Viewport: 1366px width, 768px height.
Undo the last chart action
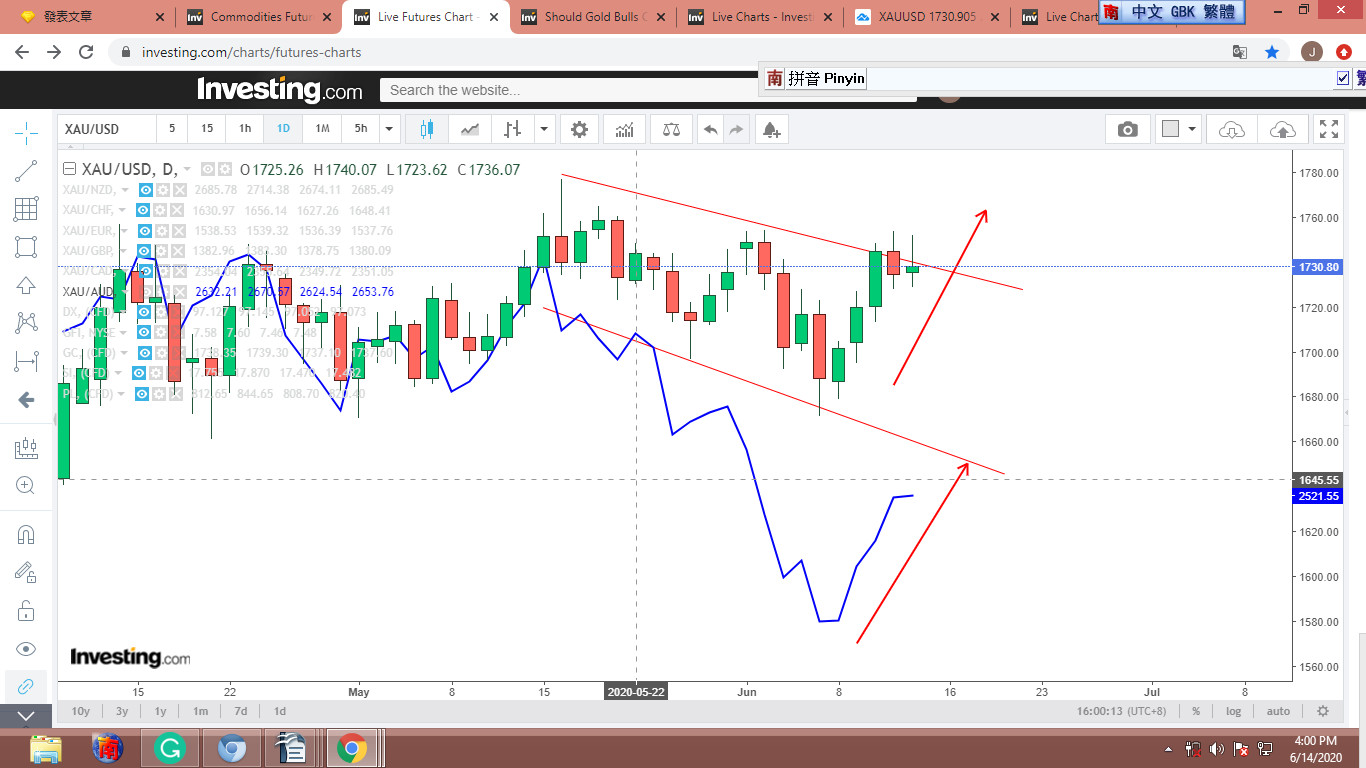[x=710, y=129]
